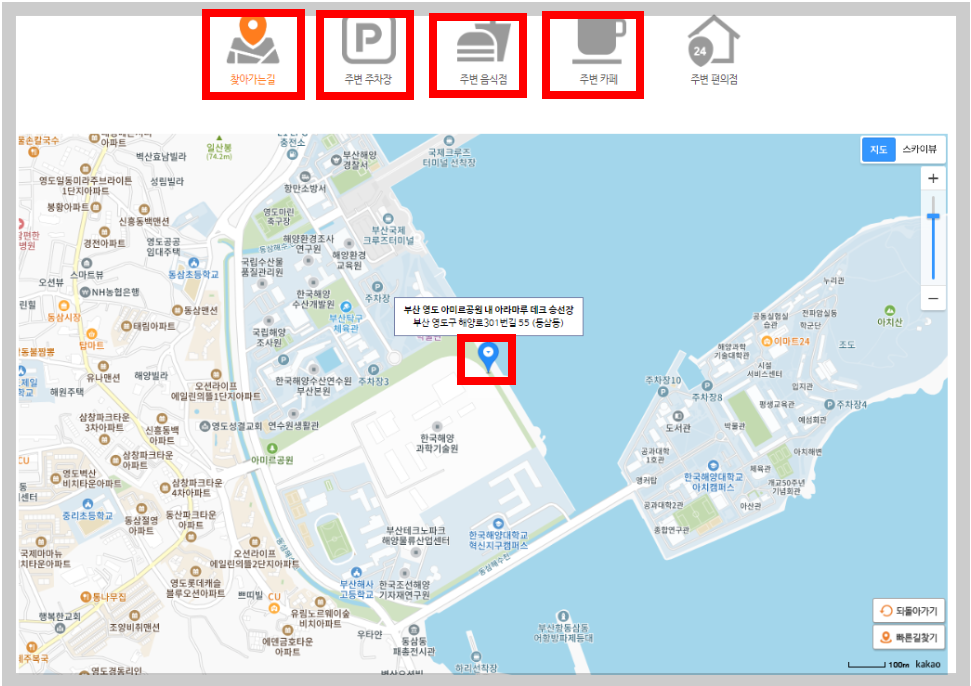
Task: Click the 국립해양조사원 label
Action: tap(269, 337)
